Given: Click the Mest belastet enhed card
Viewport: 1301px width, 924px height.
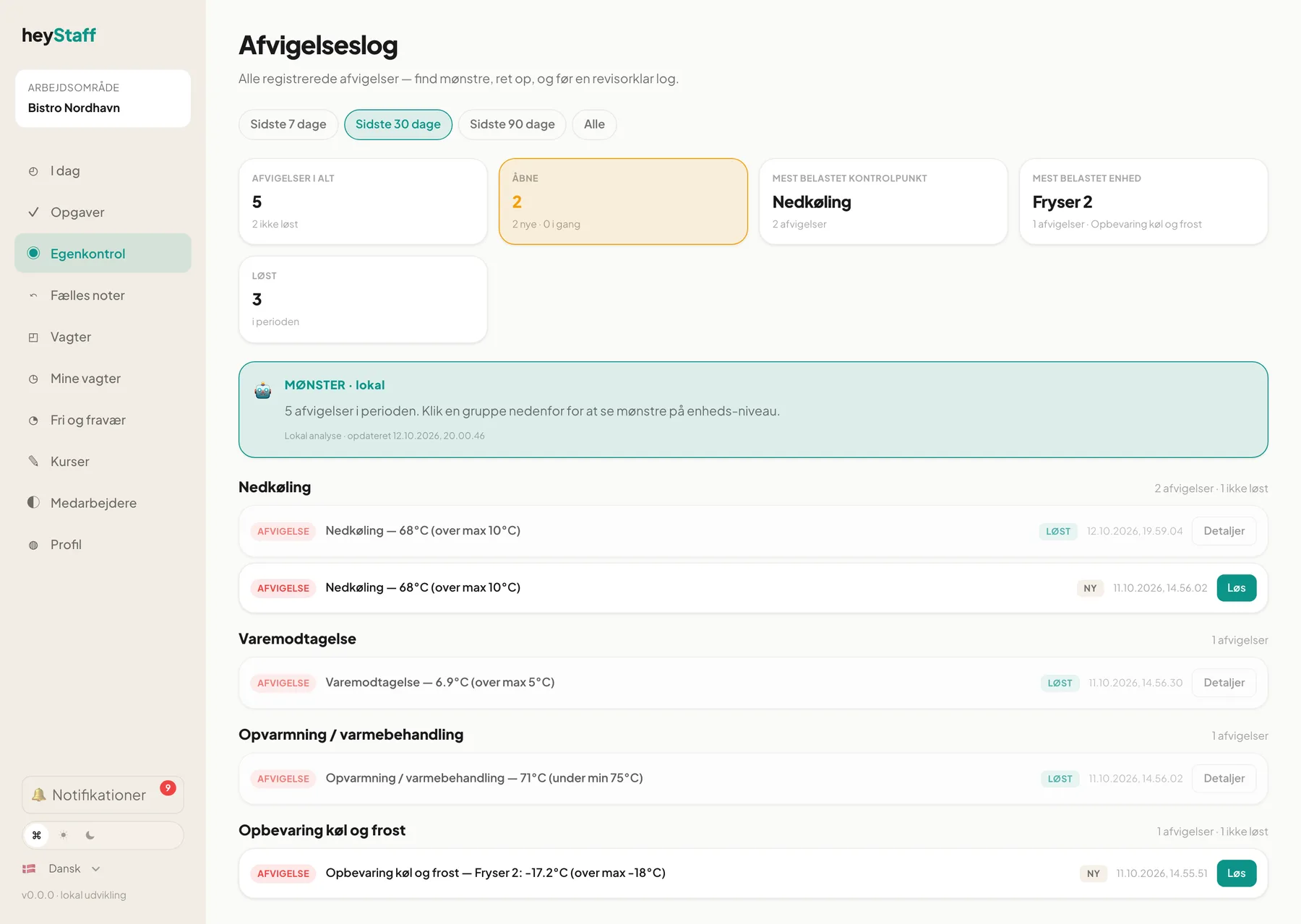Looking at the screenshot, I should [1143, 202].
